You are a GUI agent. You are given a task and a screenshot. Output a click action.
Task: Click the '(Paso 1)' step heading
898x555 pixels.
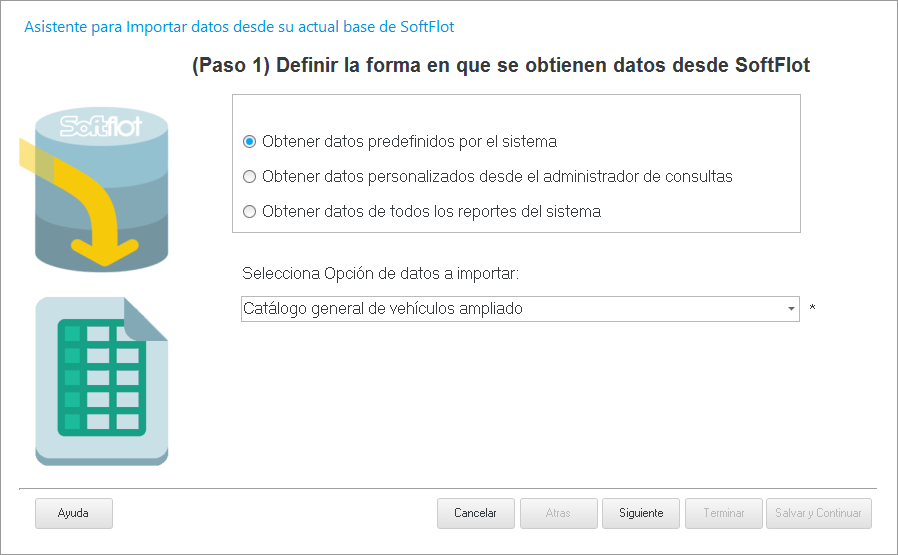click(x=500, y=66)
